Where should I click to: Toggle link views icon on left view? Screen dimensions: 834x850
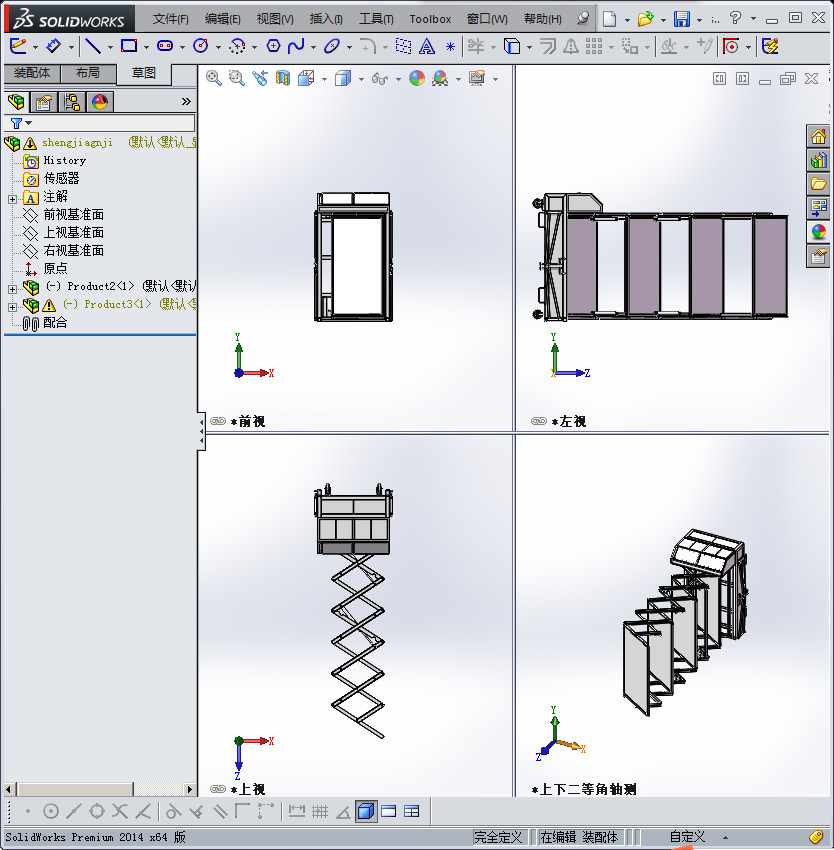(539, 421)
